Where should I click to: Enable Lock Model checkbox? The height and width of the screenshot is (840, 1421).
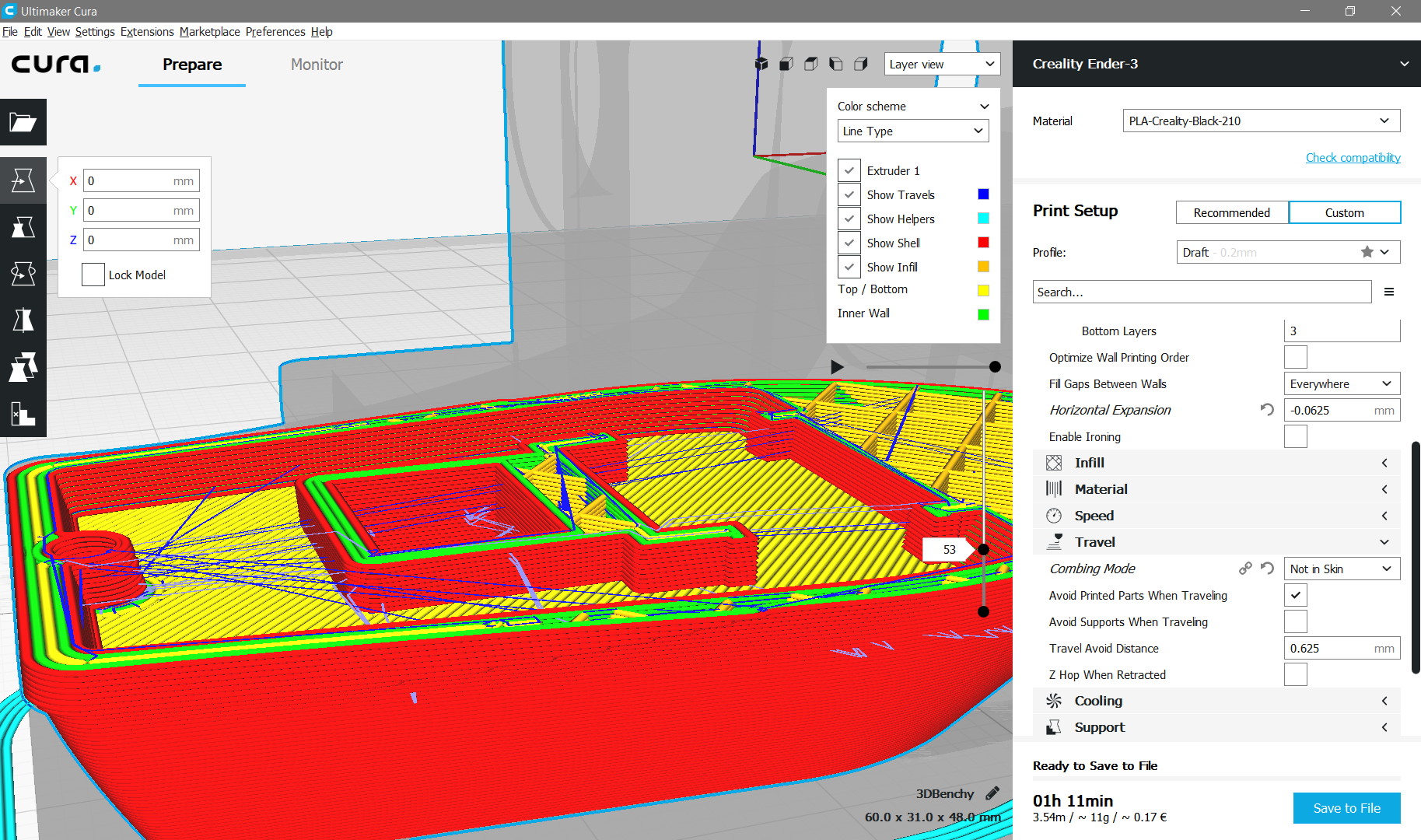tap(93, 274)
